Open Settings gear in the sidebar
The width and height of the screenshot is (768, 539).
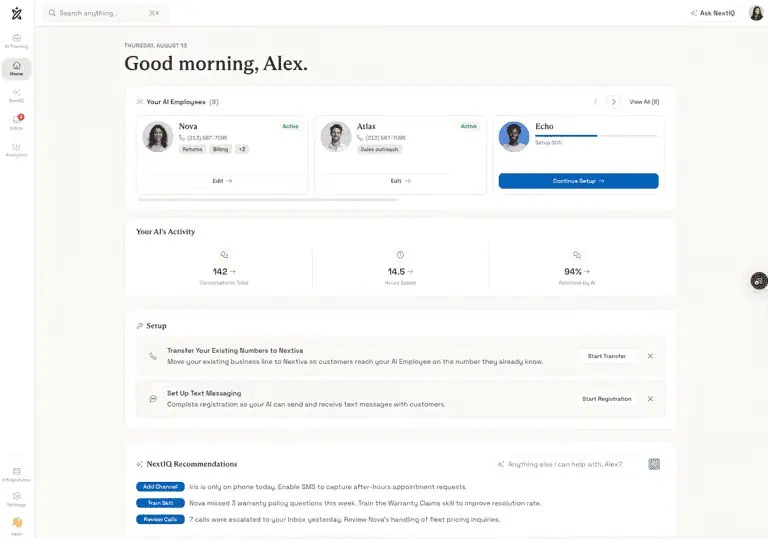(x=17, y=499)
